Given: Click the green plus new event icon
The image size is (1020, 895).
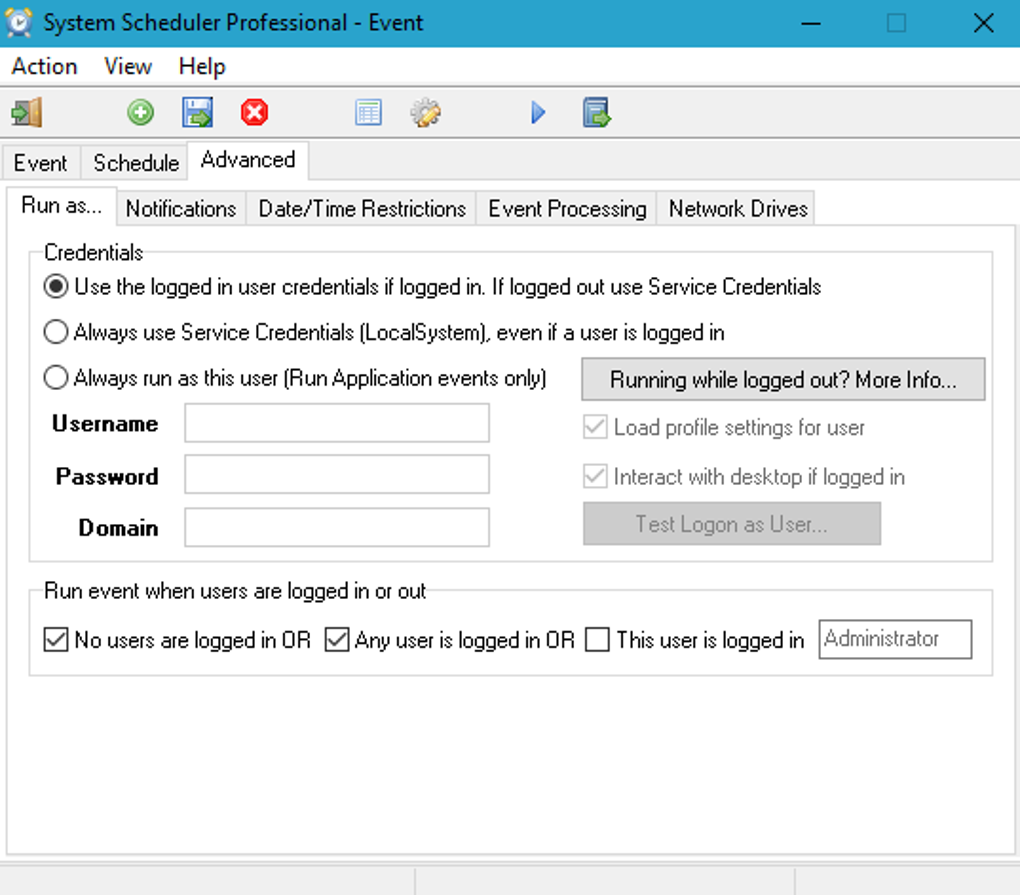Looking at the screenshot, I should pyautogui.click(x=141, y=113).
